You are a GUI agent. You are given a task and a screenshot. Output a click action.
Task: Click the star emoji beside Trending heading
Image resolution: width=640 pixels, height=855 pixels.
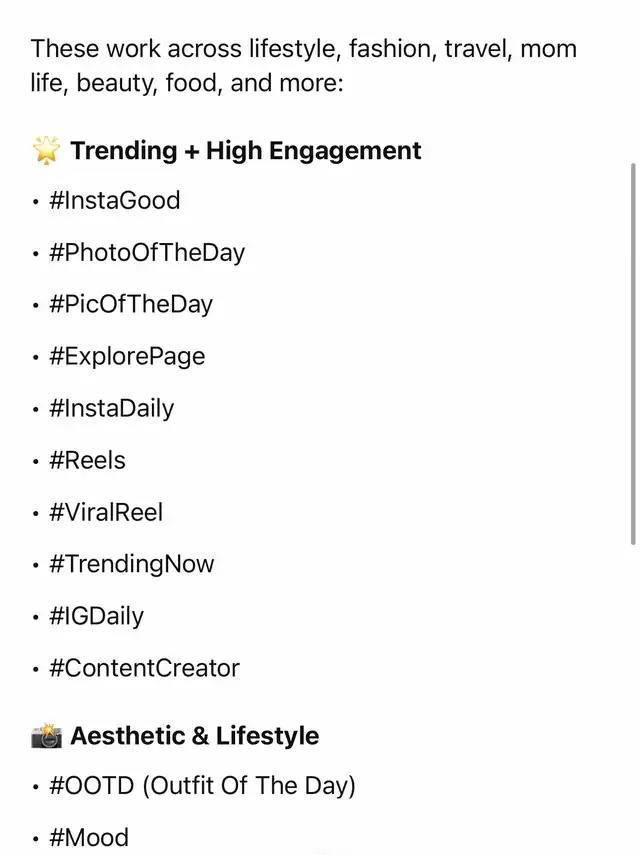(46, 150)
